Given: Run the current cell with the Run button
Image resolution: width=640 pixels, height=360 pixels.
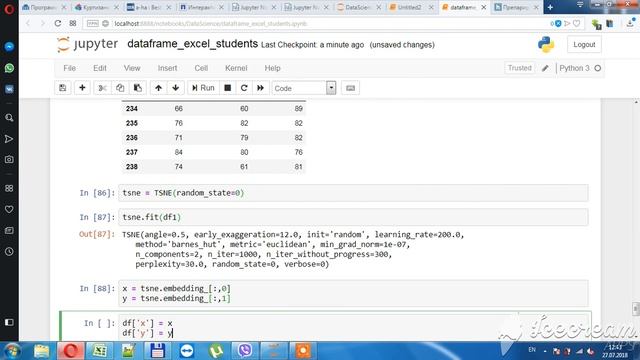Looking at the screenshot, I should coord(203,88).
